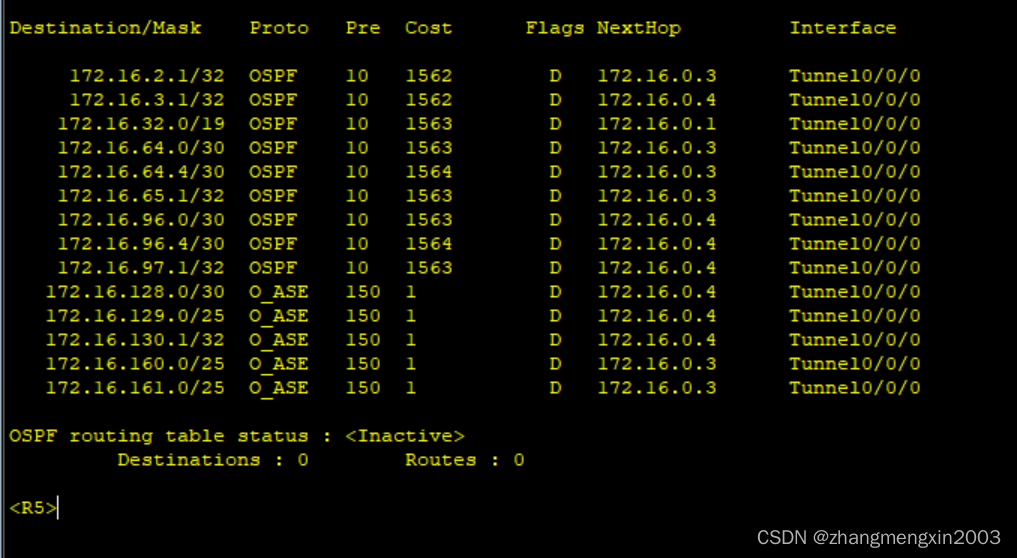This screenshot has height=558, width=1017.
Task: Click Tunnel0/0/0 interface in 172.16.2.1/32 row
Action: (855, 76)
